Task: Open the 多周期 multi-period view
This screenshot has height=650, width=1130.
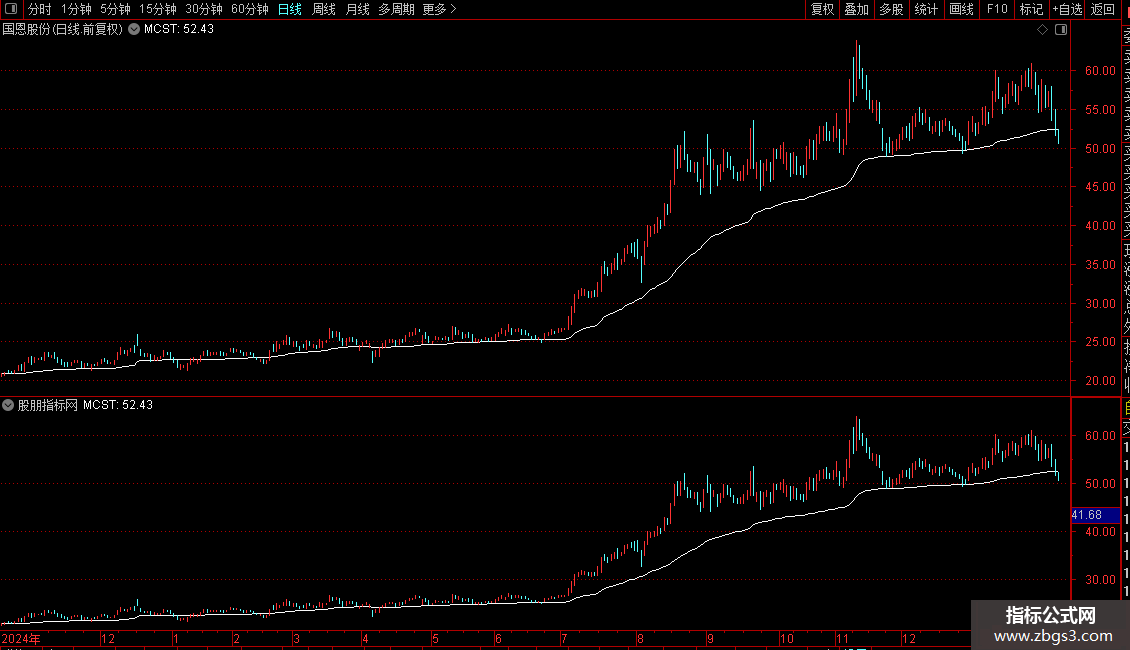Action: coord(396,9)
